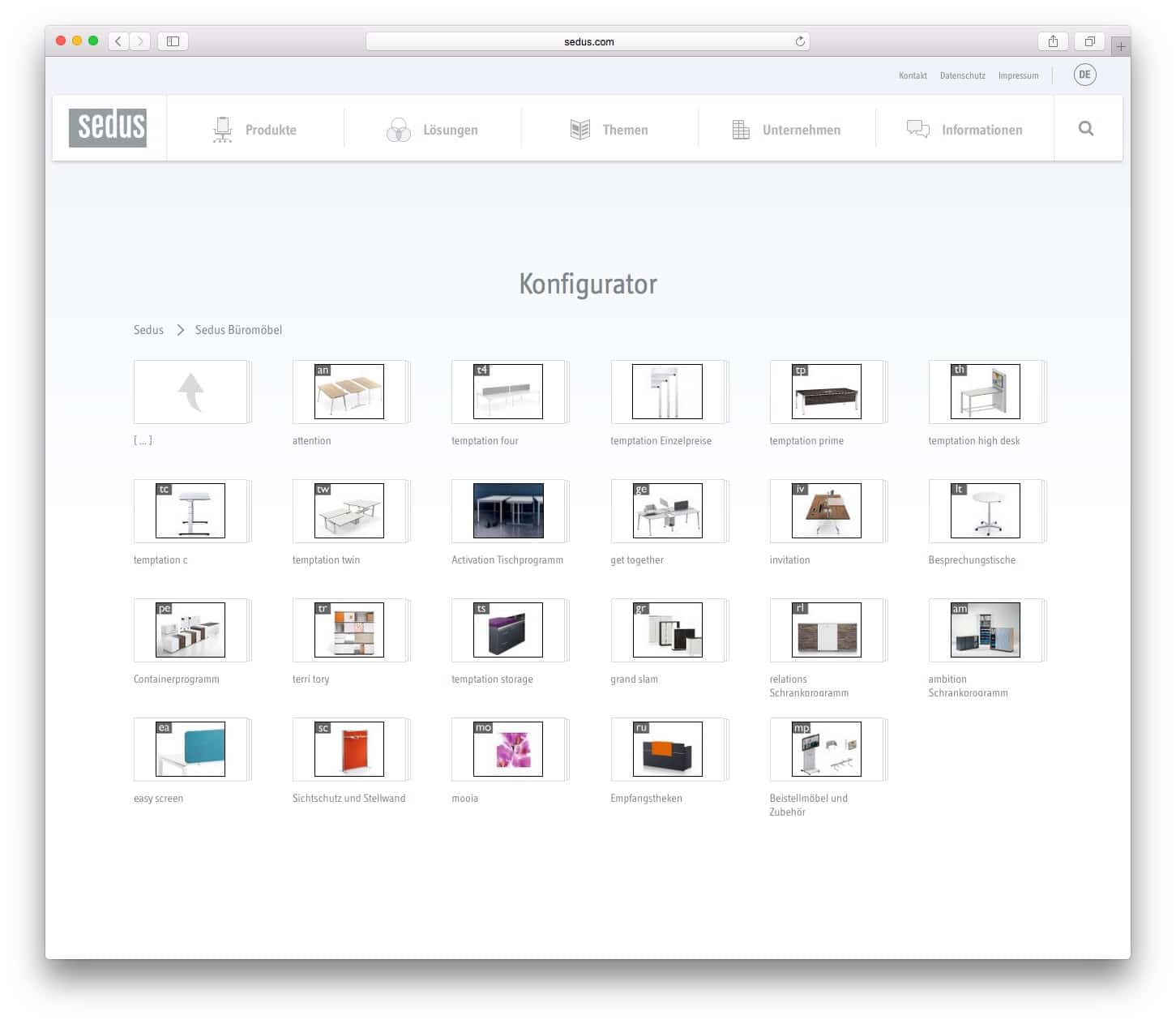Show all tabs overview icon
This screenshot has height=1024, width=1176.
(x=1090, y=41)
